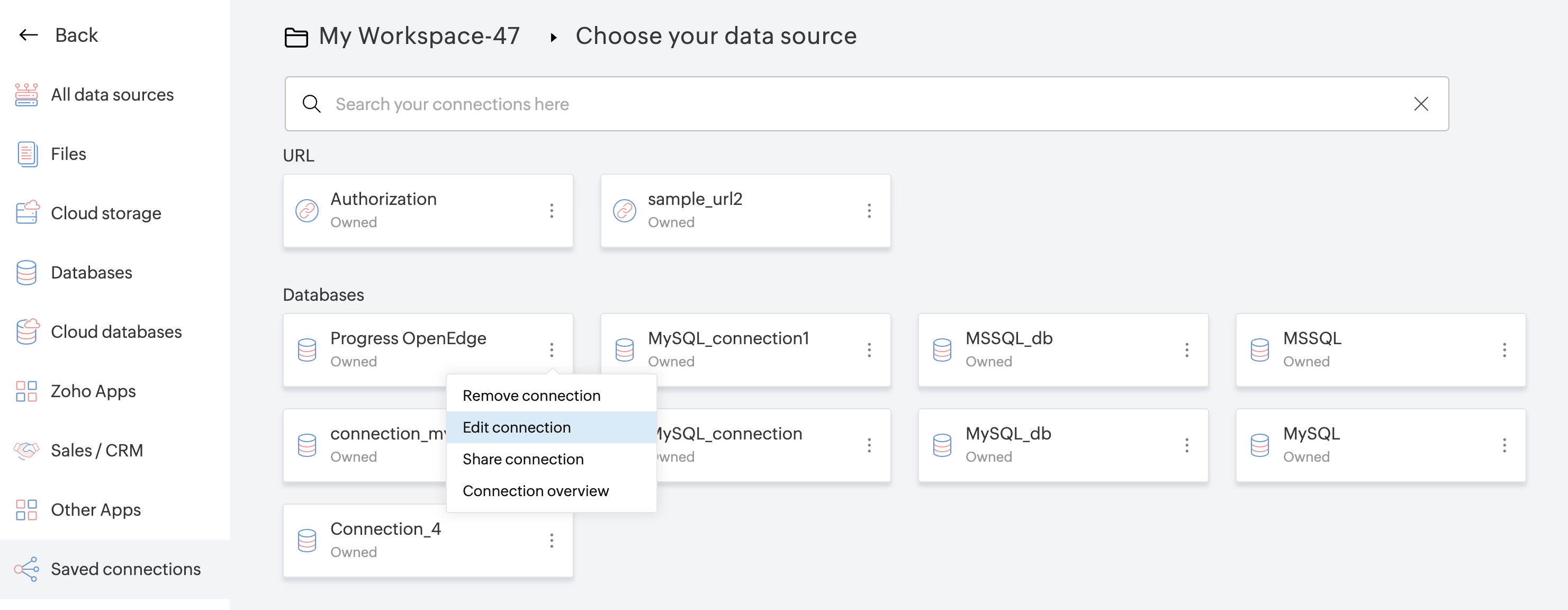Screen dimensions: 1568x610
Task: Open options menu for Authorization connection
Action: coord(552,211)
